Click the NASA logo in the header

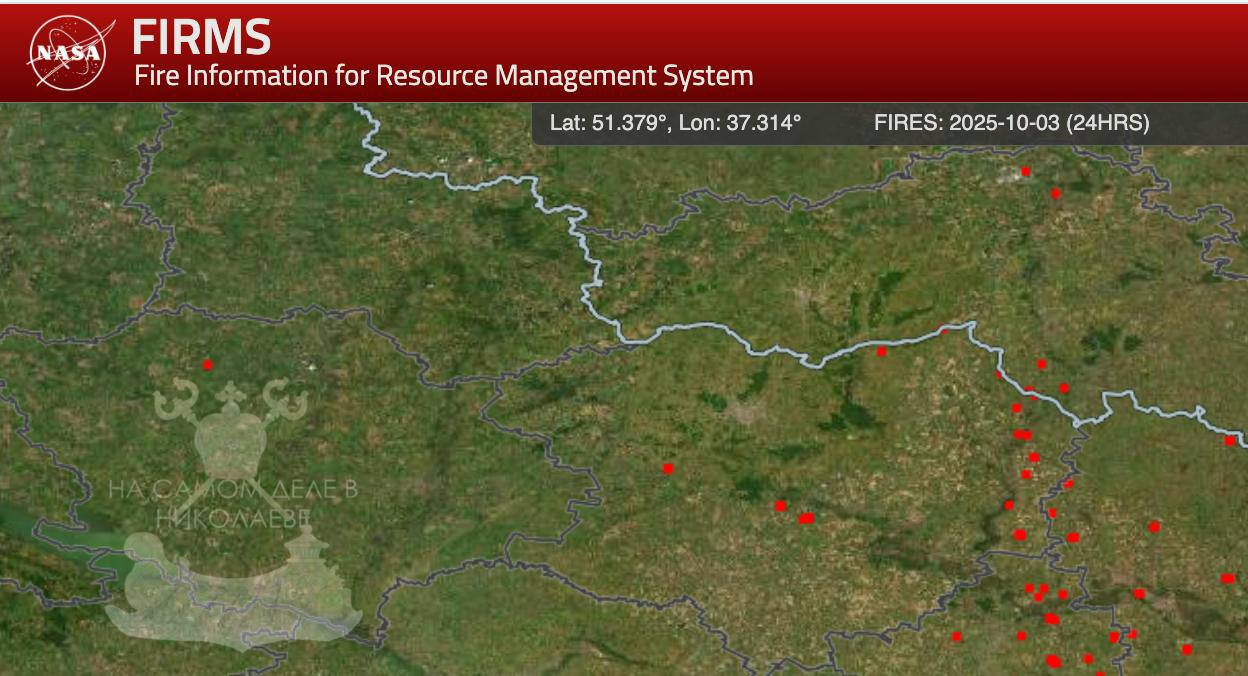66,52
